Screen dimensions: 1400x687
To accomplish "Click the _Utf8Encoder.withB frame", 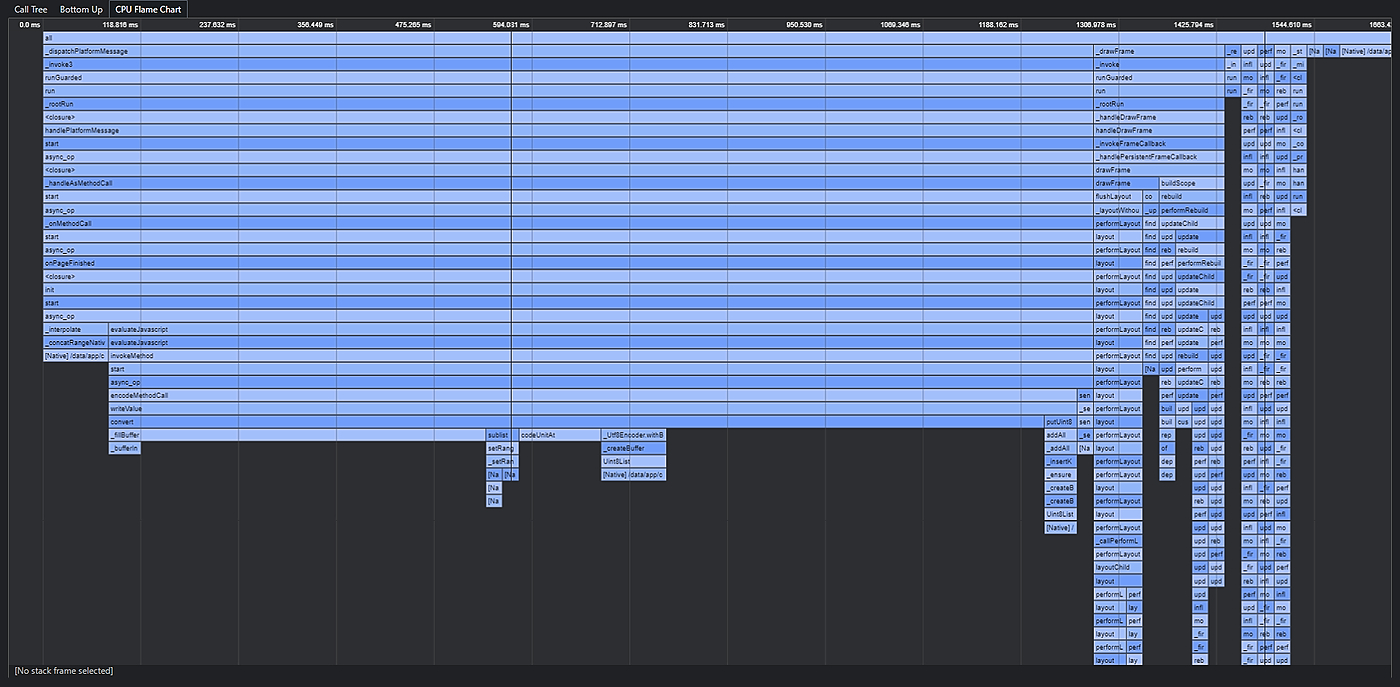I will click(x=633, y=435).
